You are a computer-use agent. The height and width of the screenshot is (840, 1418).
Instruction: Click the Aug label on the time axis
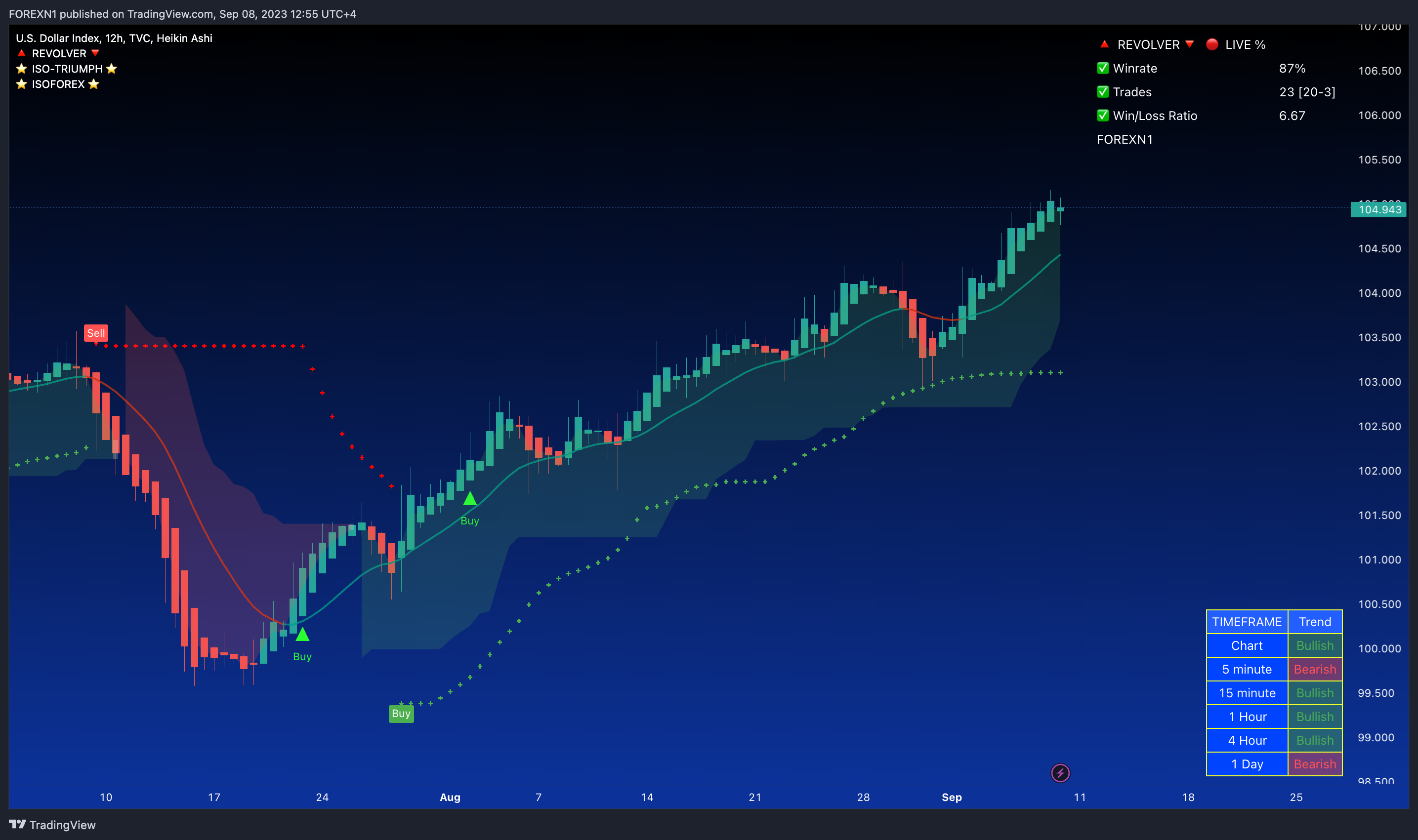[x=450, y=797]
